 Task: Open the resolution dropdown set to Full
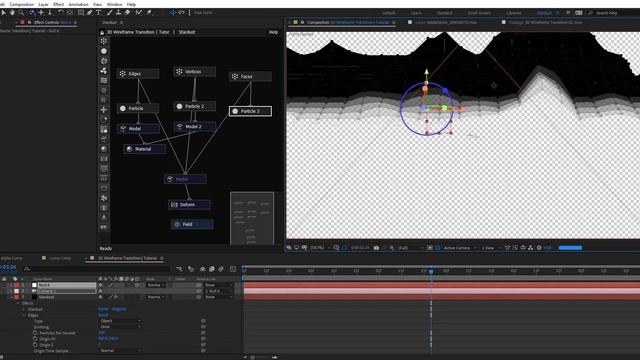tap(410, 248)
